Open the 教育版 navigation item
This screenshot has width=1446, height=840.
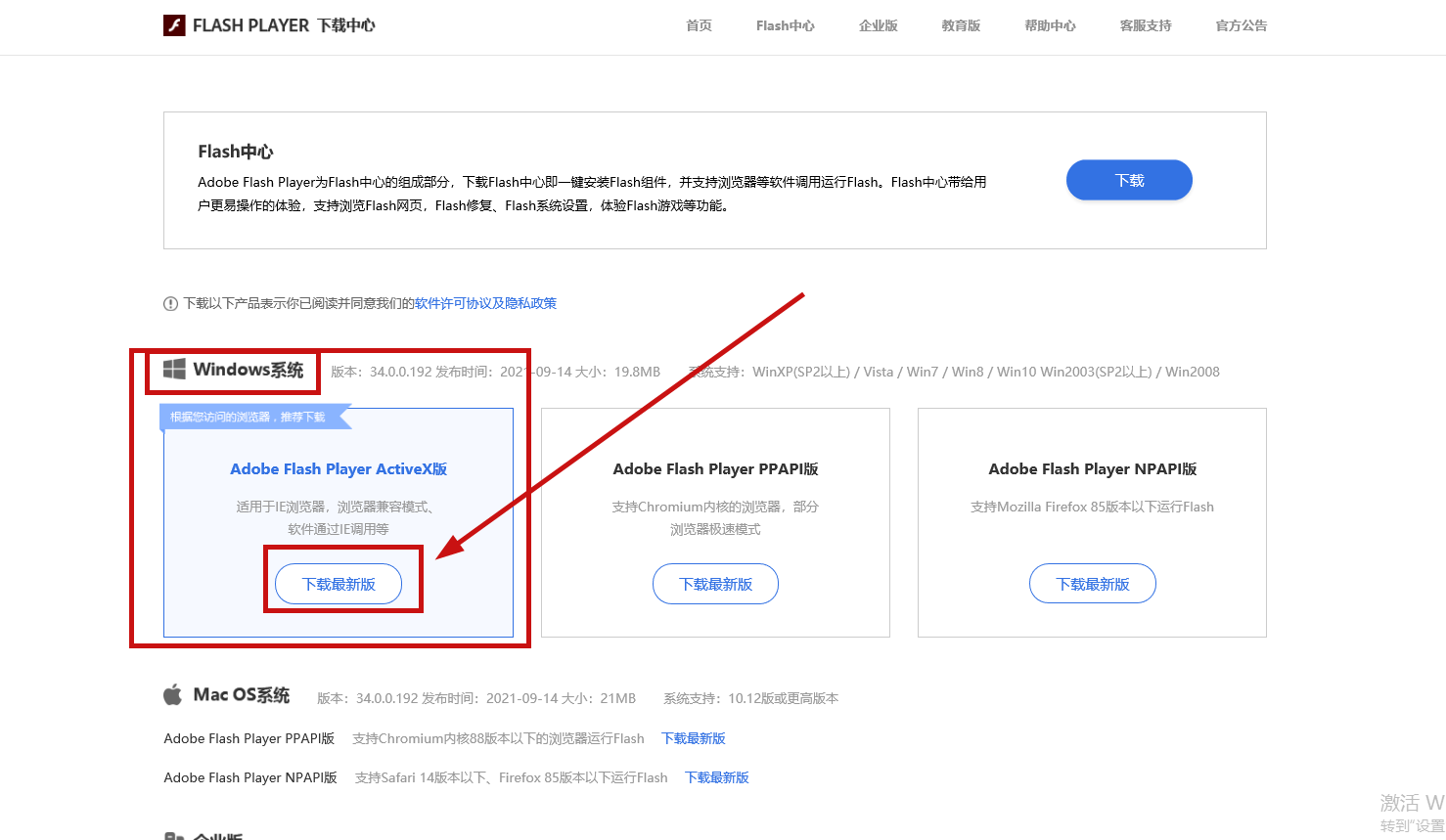tap(961, 25)
